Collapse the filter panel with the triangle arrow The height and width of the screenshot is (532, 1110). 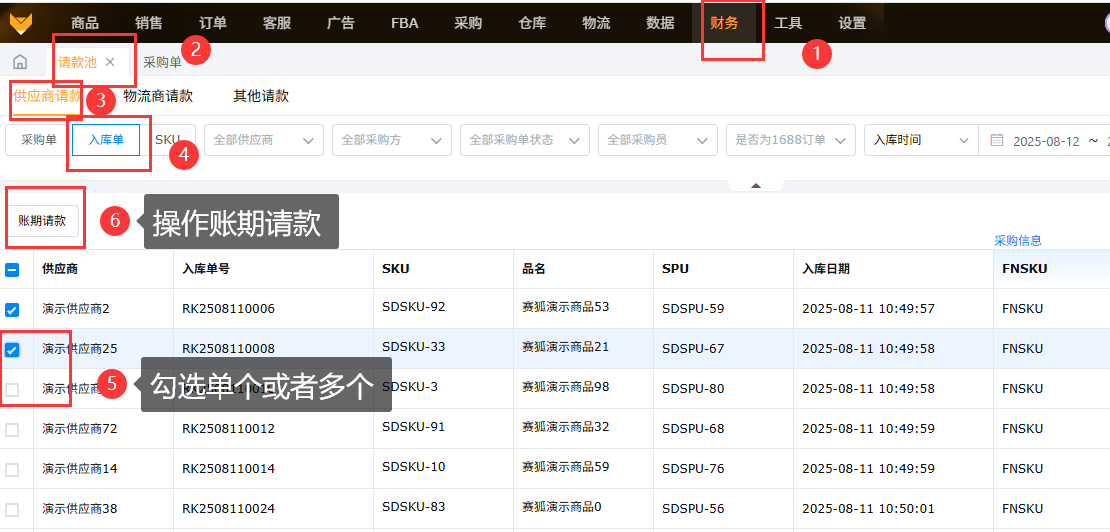click(756, 185)
